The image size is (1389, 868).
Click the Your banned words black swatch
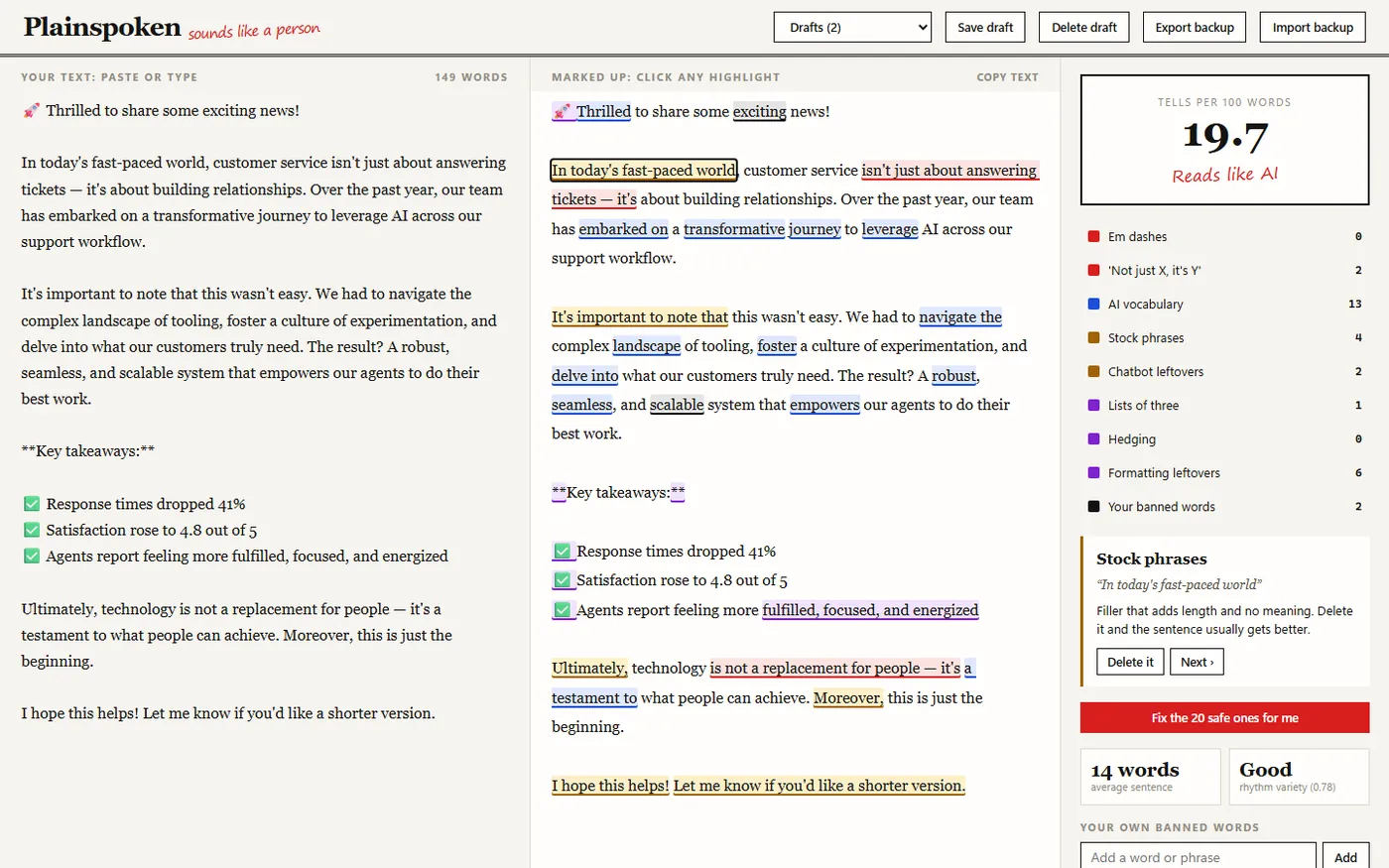click(x=1093, y=506)
